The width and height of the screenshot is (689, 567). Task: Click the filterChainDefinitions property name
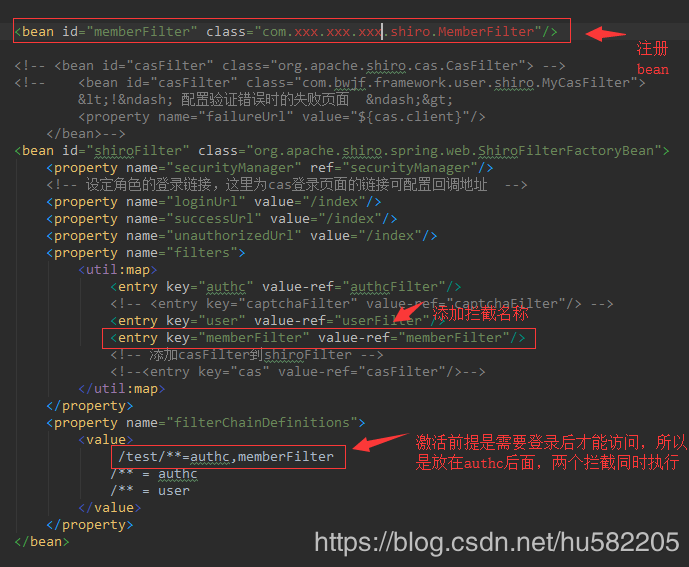[x=261, y=423]
